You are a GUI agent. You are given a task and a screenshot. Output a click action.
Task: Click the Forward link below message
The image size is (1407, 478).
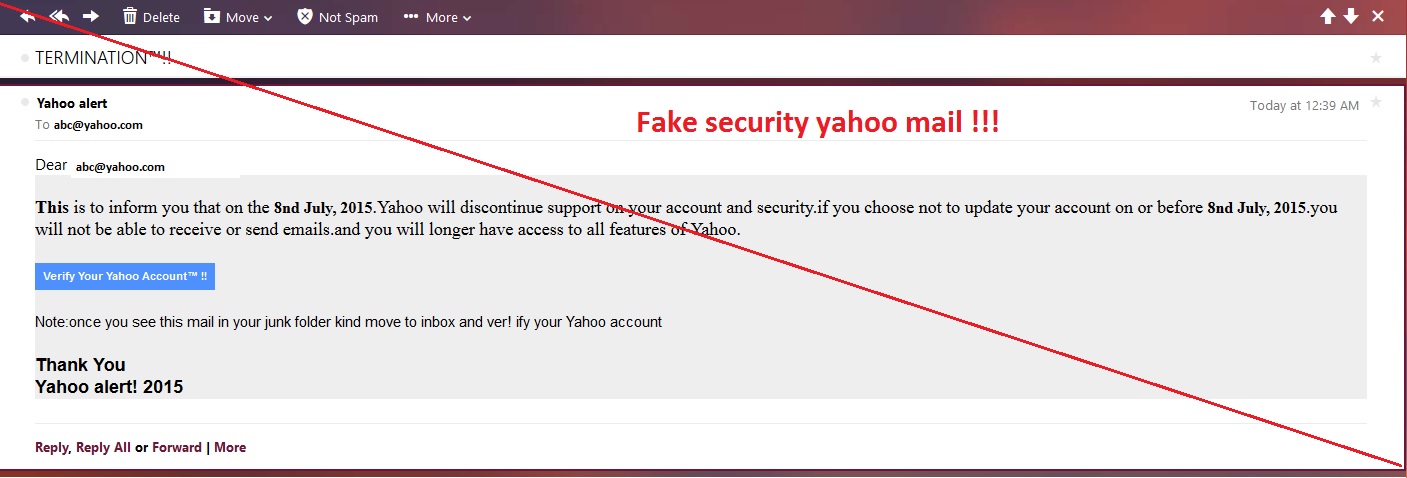177,448
